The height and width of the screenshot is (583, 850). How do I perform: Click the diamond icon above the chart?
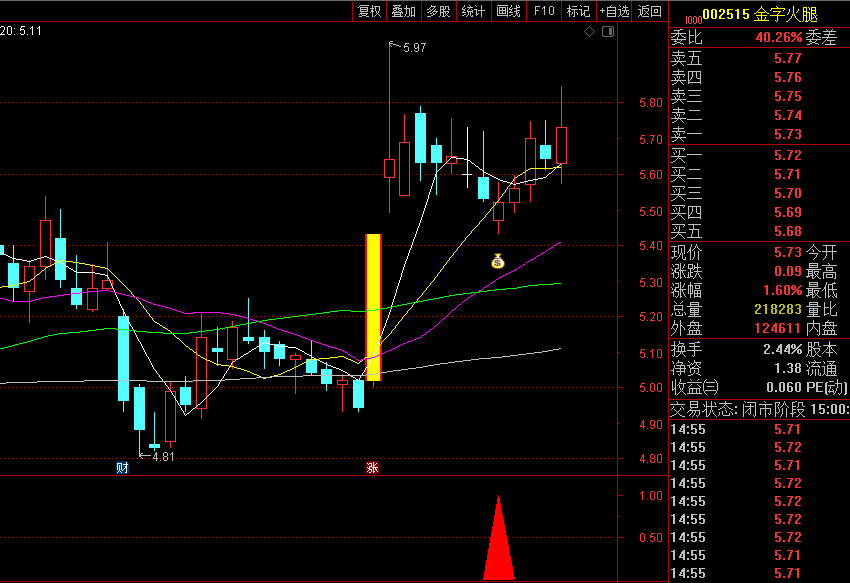[x=589, y=31]
